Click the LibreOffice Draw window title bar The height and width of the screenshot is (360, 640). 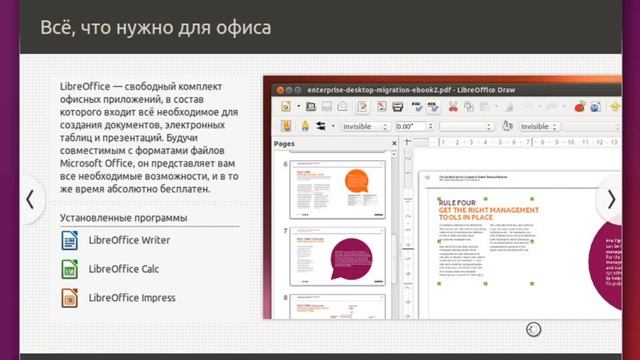click(x=447, y=90)
